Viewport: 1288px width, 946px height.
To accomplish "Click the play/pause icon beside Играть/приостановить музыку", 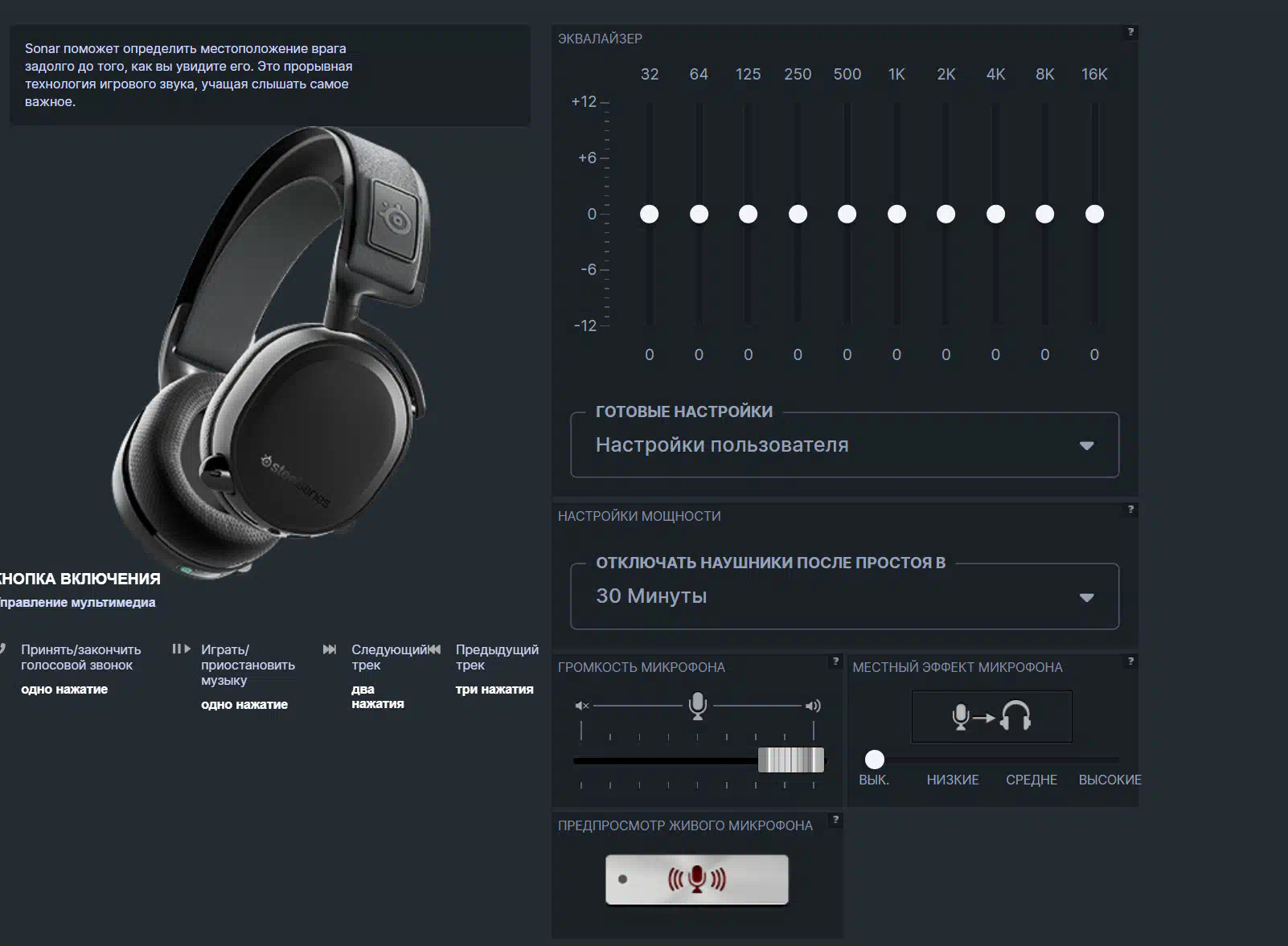I will [x=181, y=649].
